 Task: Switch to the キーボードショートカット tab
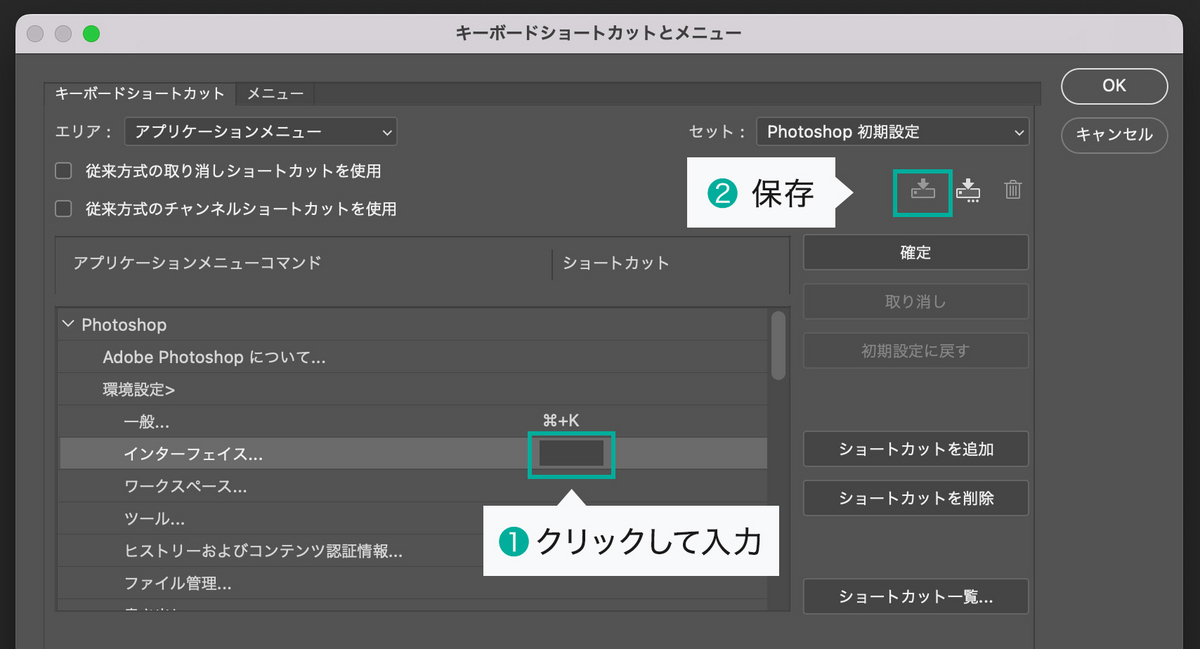click(x=140, y=93)
